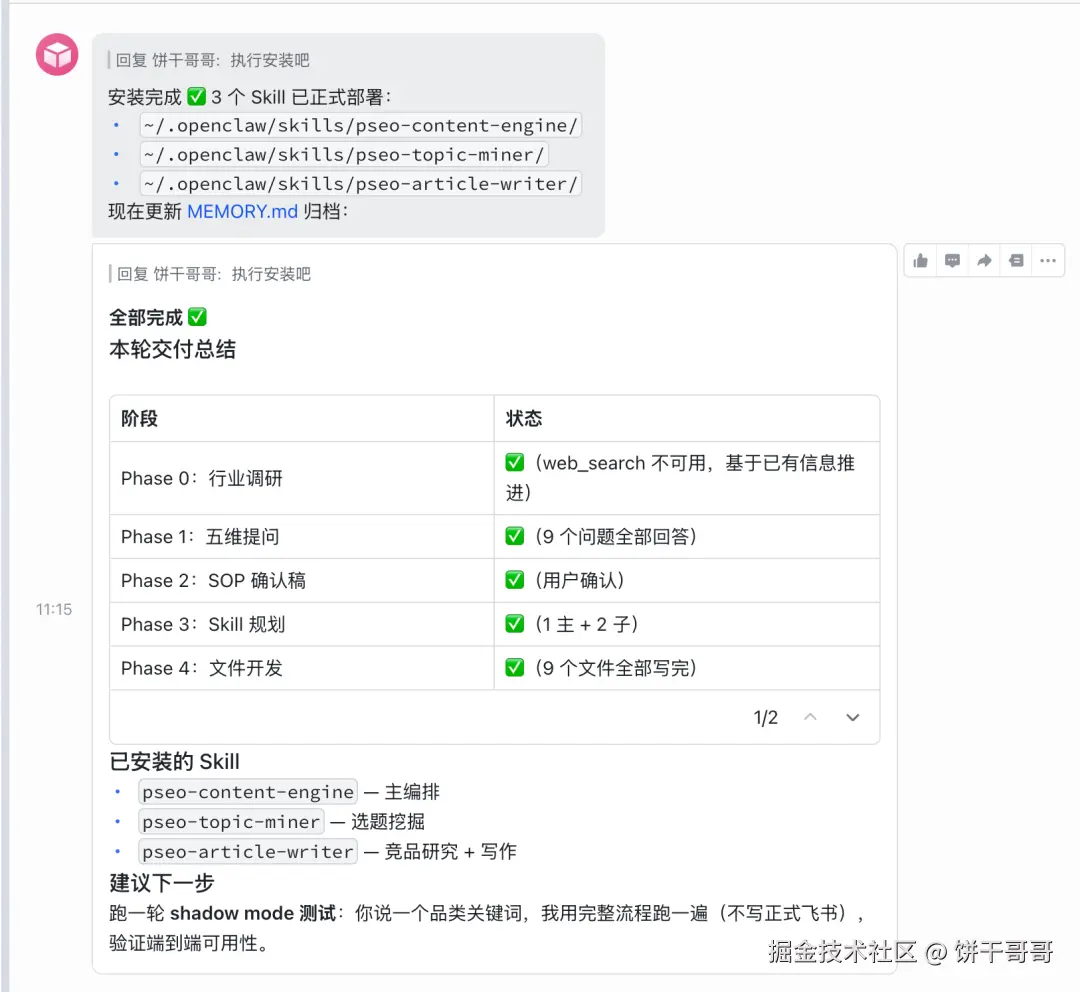This screenshot has height=992, width=1080.
Task: Click the 11:15 message timestamp
Action: [54, 609]
